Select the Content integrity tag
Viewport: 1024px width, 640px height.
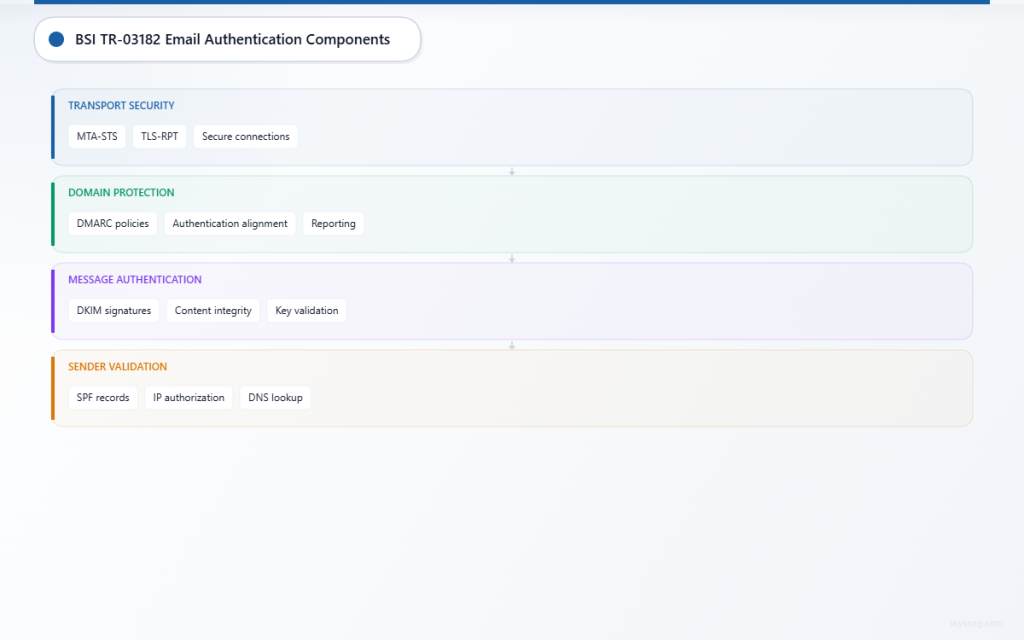pyautogui.click(x=213, y=311)
